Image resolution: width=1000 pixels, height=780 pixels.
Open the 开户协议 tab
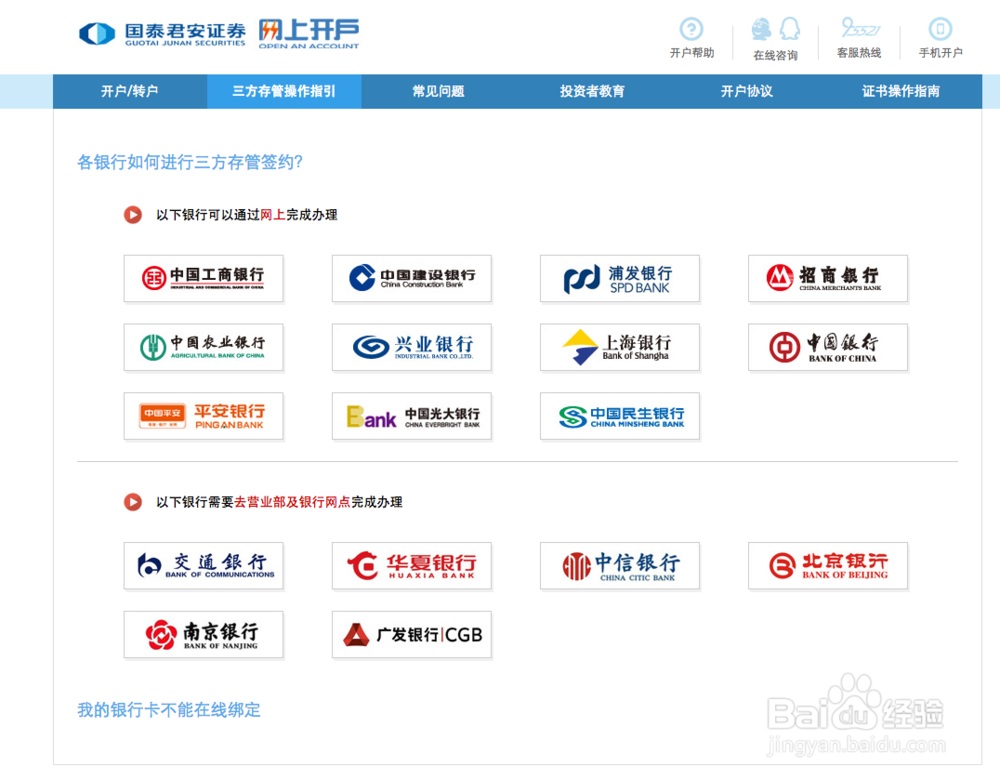pos(746,91)
